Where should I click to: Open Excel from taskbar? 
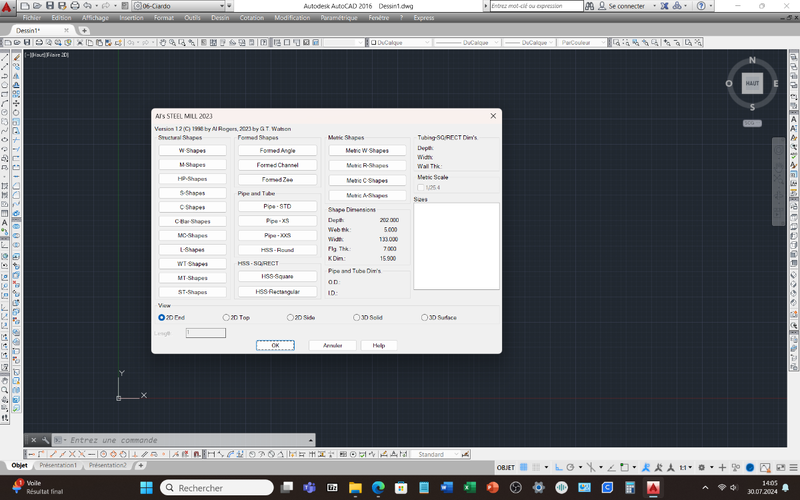[x=469, y=488]
